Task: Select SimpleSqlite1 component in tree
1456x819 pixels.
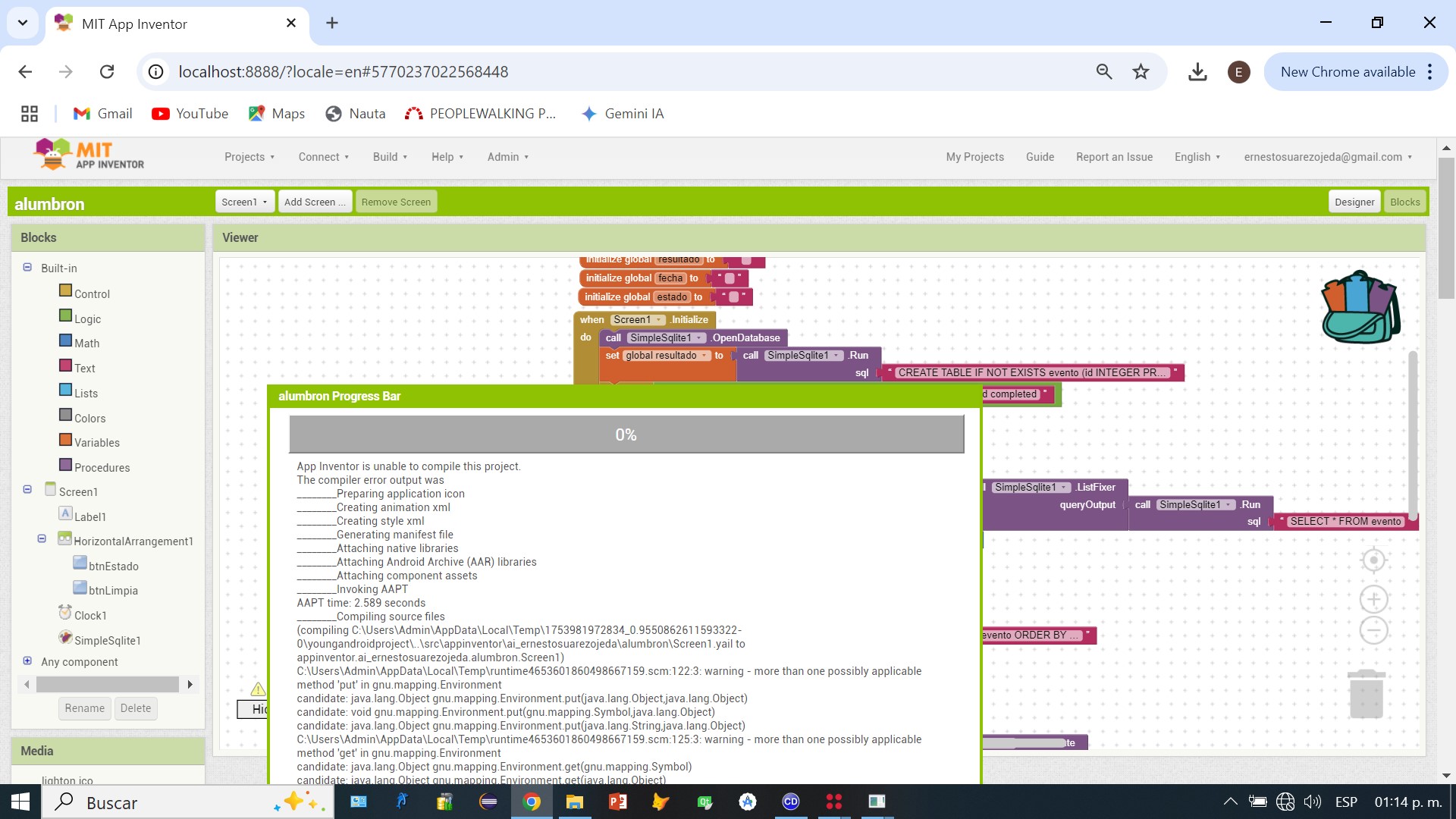Action: [106, 640]
